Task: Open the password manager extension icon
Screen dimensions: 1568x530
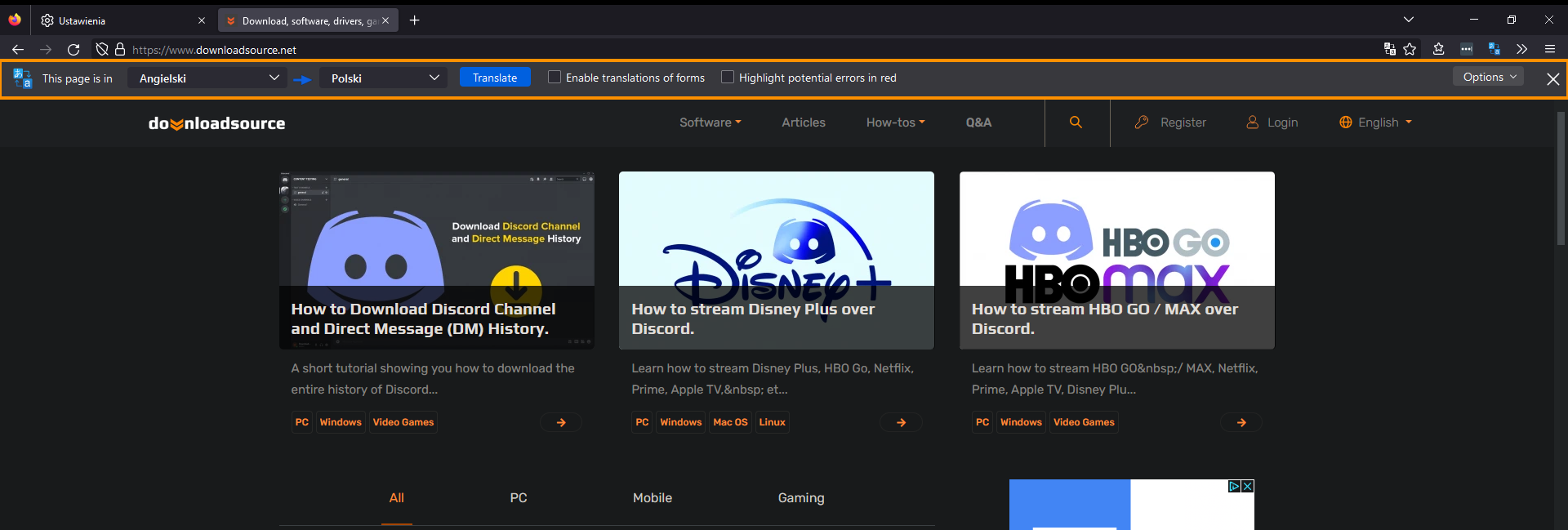Action: [x=1467, y=49]
